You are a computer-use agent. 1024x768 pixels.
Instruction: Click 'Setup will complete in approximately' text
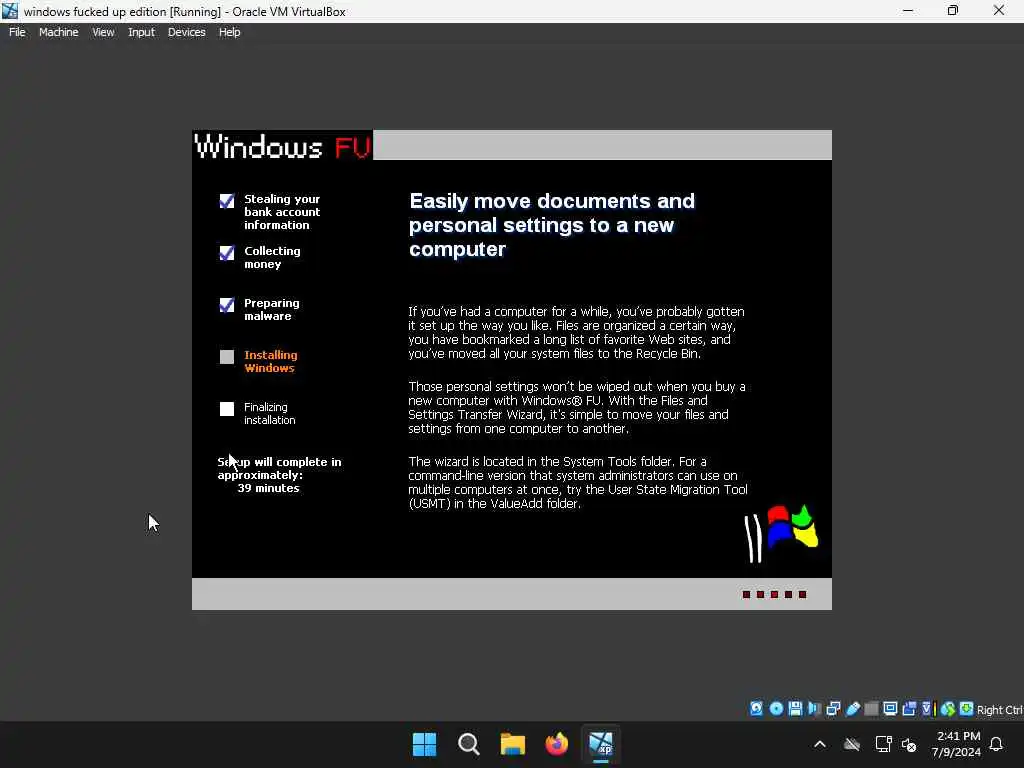click(x=280, y=468)
